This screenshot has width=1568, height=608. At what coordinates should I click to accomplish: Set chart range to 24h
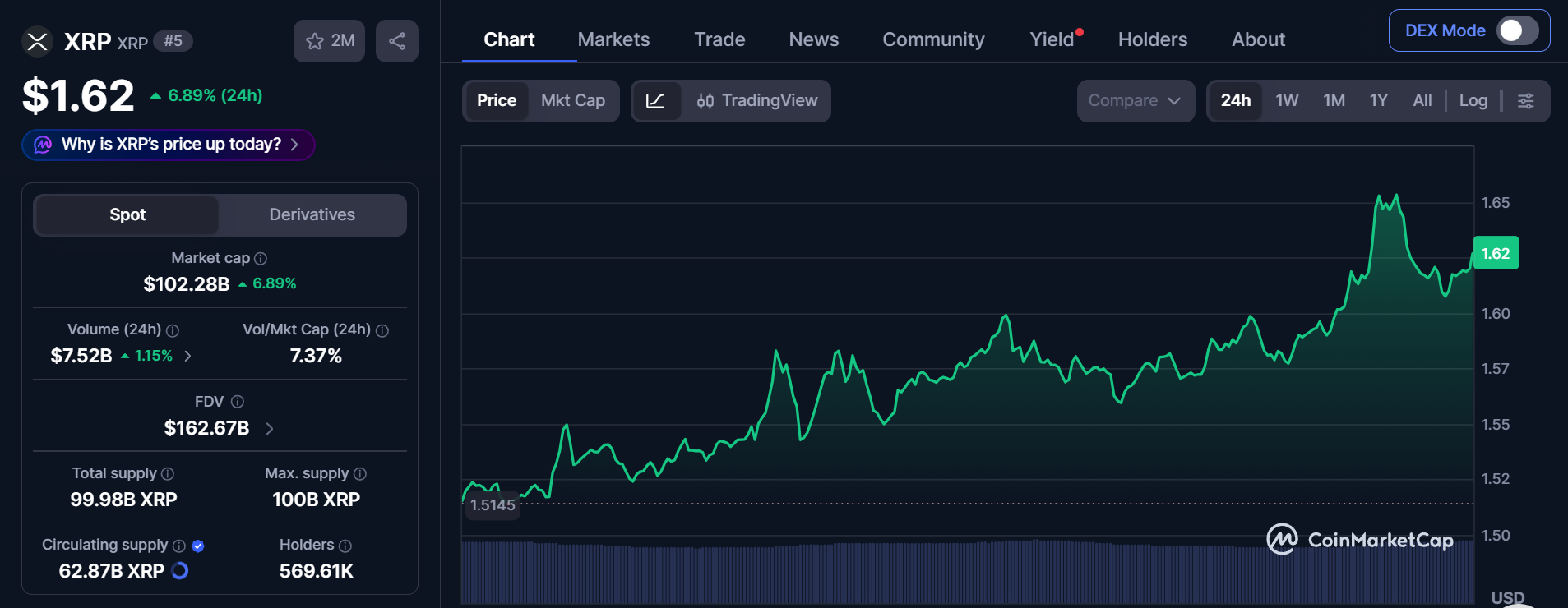tap(1236, 101)
